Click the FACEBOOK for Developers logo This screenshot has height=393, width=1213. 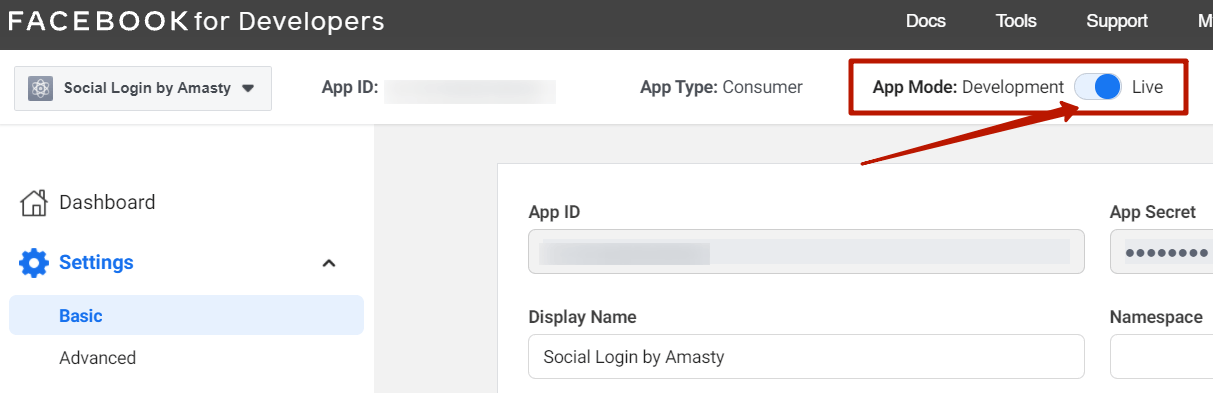(x=196, y=21)
